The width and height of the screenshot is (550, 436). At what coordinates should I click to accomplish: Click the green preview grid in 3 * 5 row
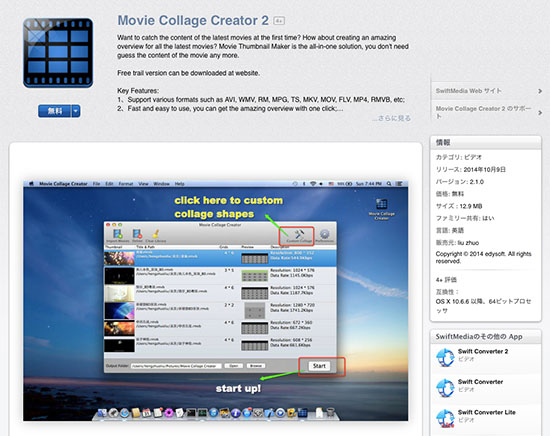click(255, 276)
